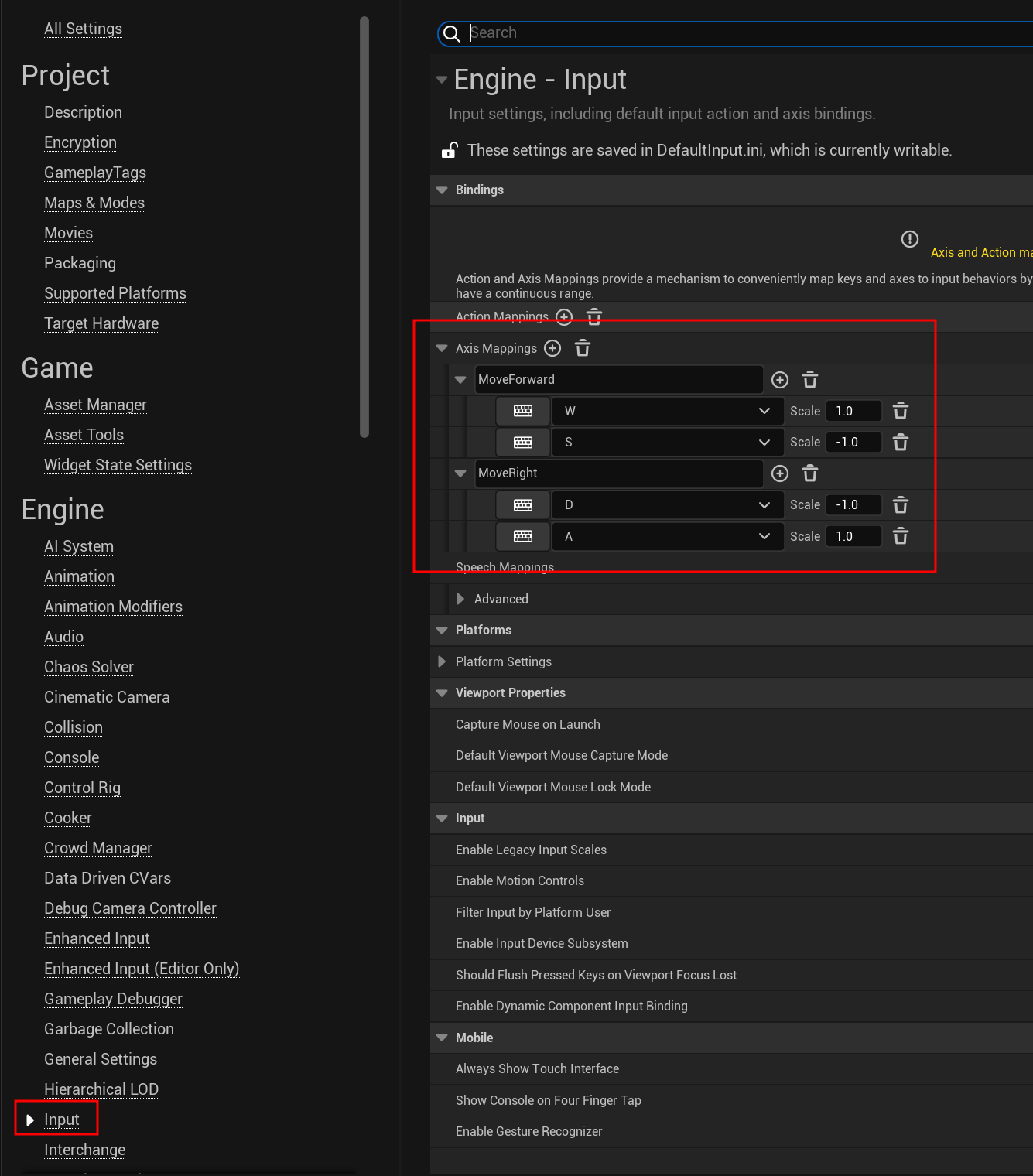Remove the S key binding

pyautogui.click(x=901, y=443)
